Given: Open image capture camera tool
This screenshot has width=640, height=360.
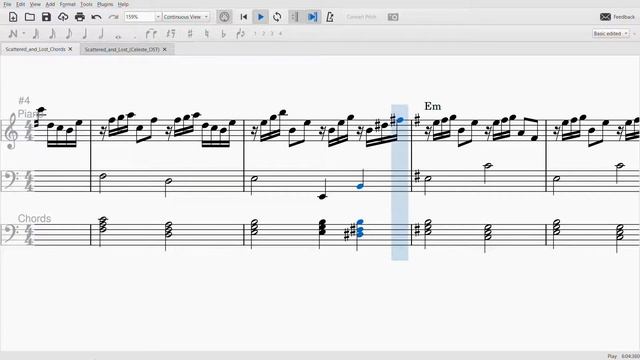Looking at the screenshot, I should [393, 17].
